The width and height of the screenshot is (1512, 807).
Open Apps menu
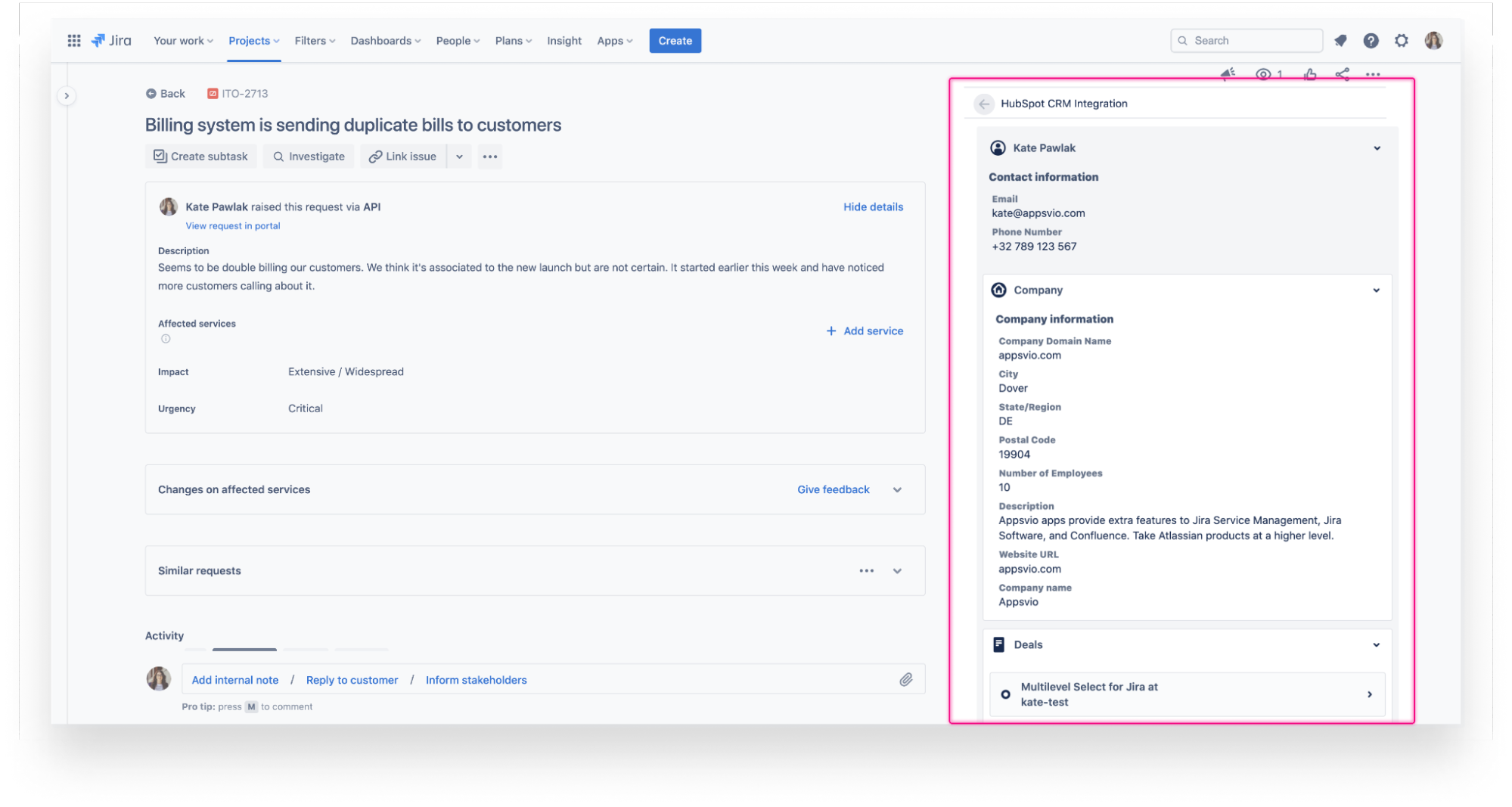(x=615, y=41)
